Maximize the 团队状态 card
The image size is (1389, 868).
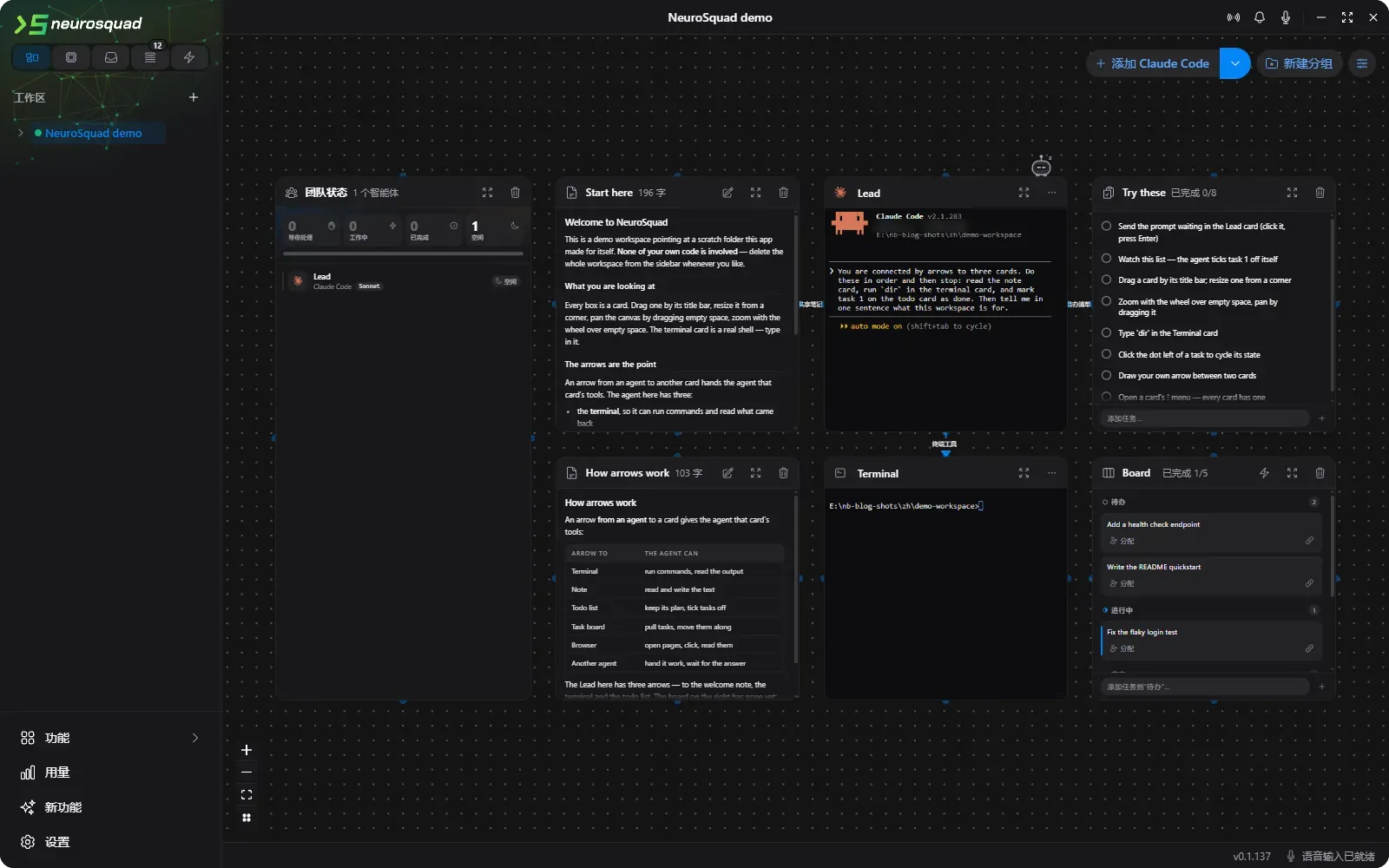[487, 193]
